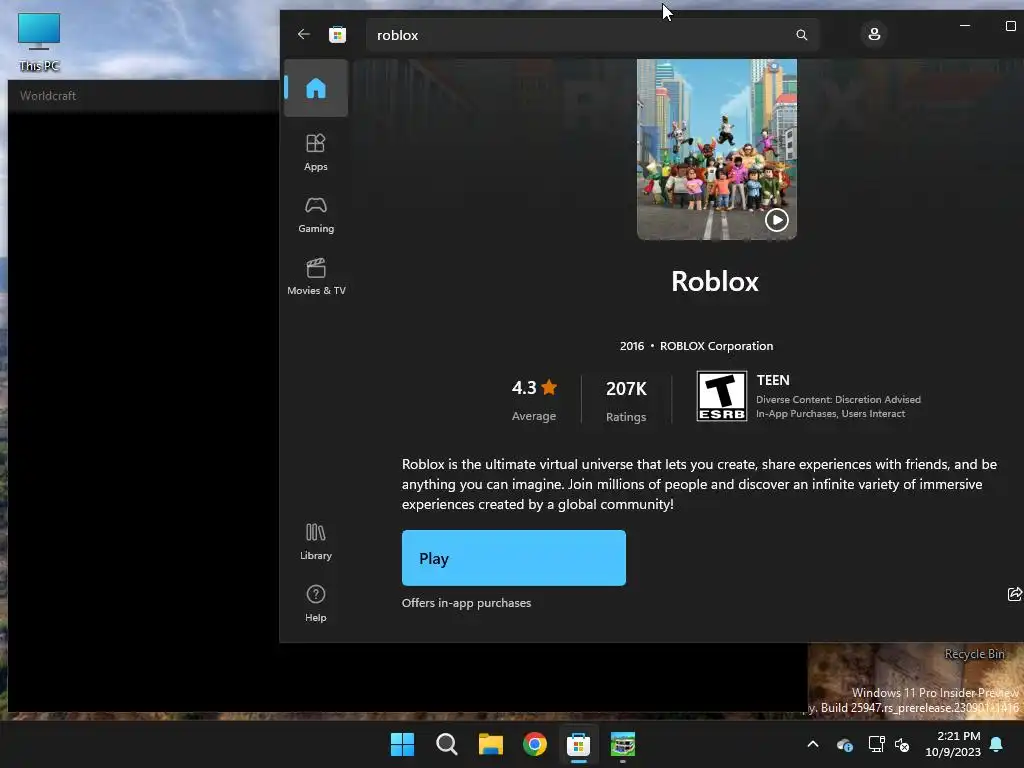The width and height of the screenshot is (1024, 768).
Task: Click the TEEN rating label
Action: point(773,380)
